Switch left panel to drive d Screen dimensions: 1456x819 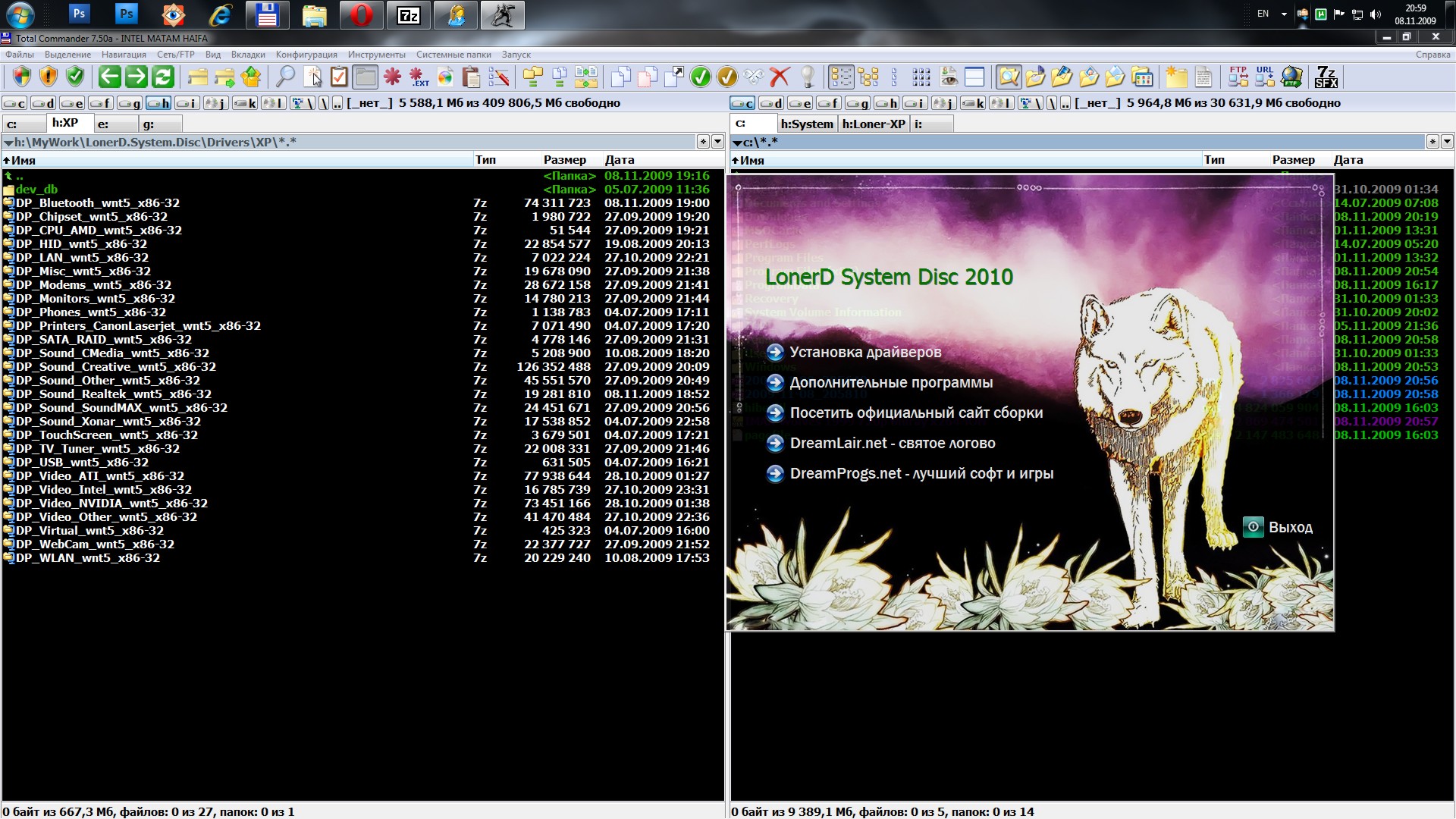coord(42,103)
